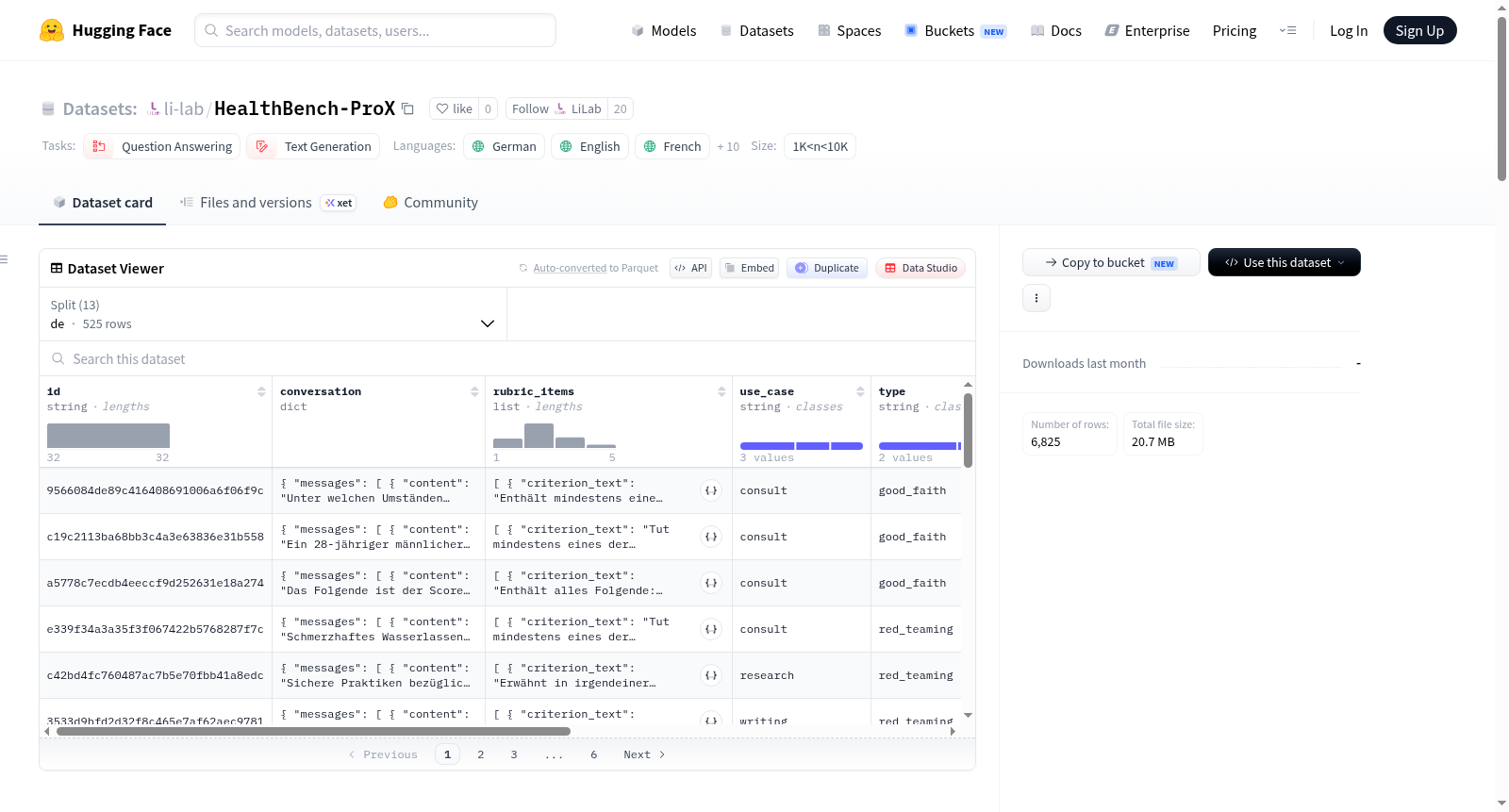Go to Datasets in the top navigation
This screenshot has width=1509, height=812.
click(x=756, y=30)
